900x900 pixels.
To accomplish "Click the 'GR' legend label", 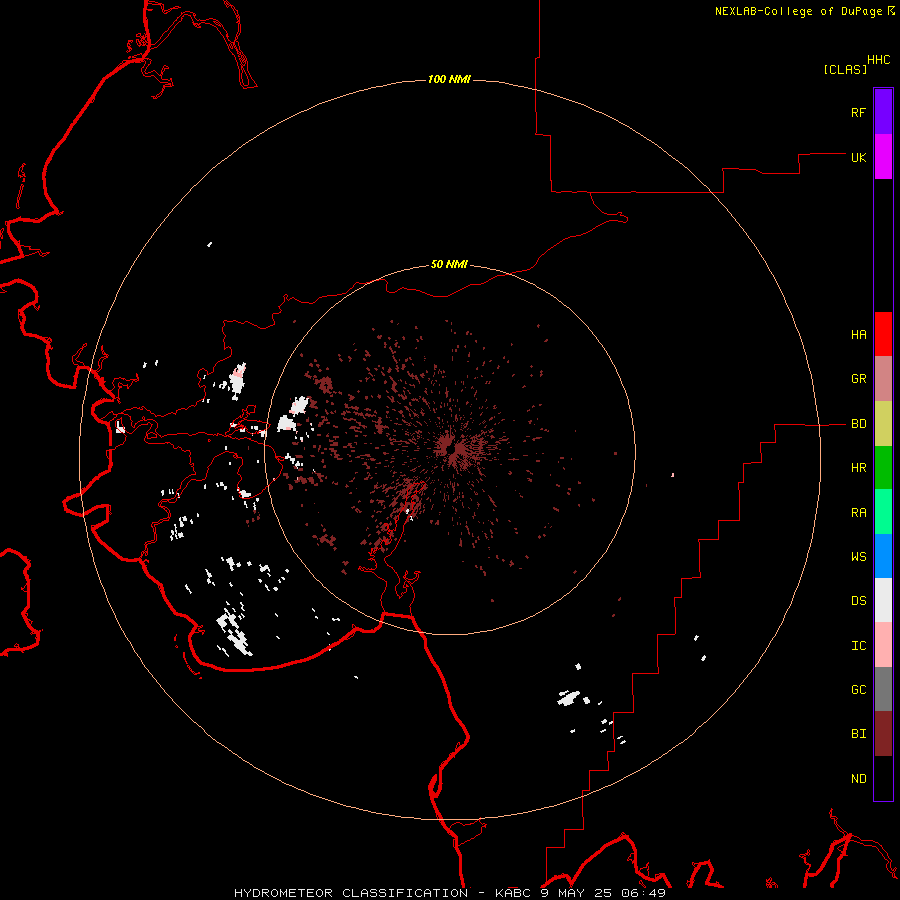I will point(858,379).
